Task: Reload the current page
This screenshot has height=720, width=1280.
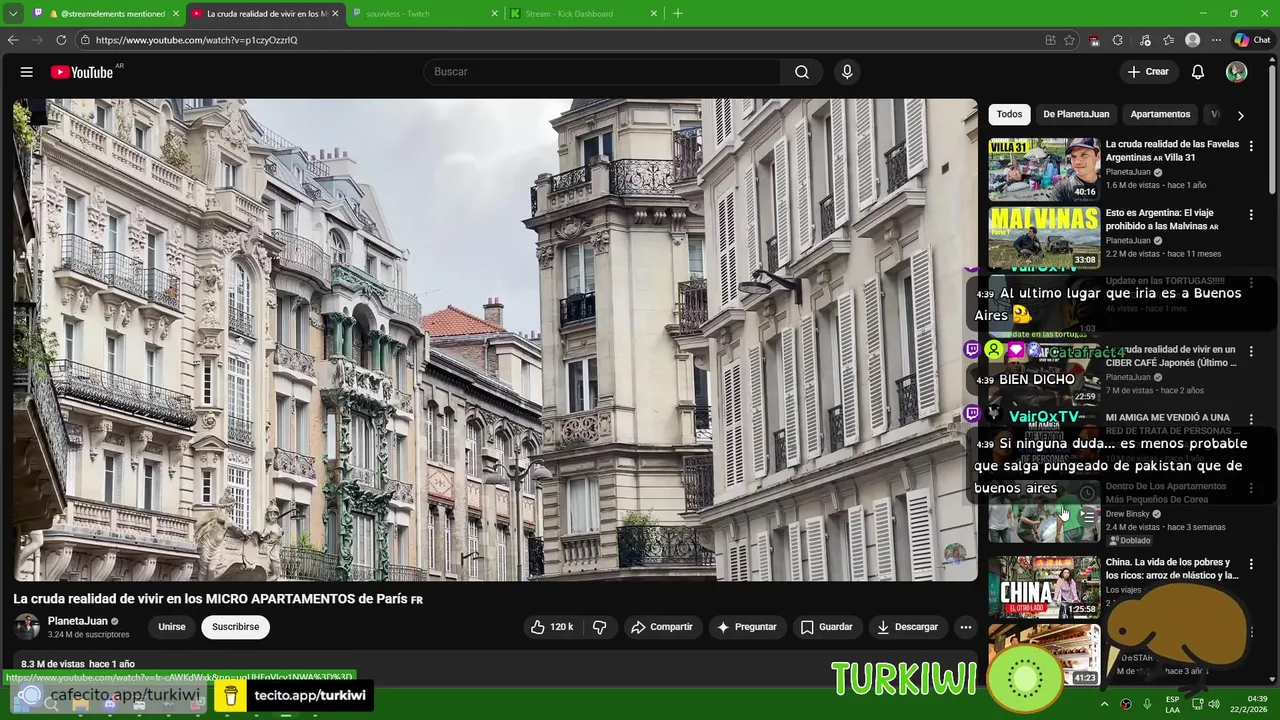Action: [61, 40]
